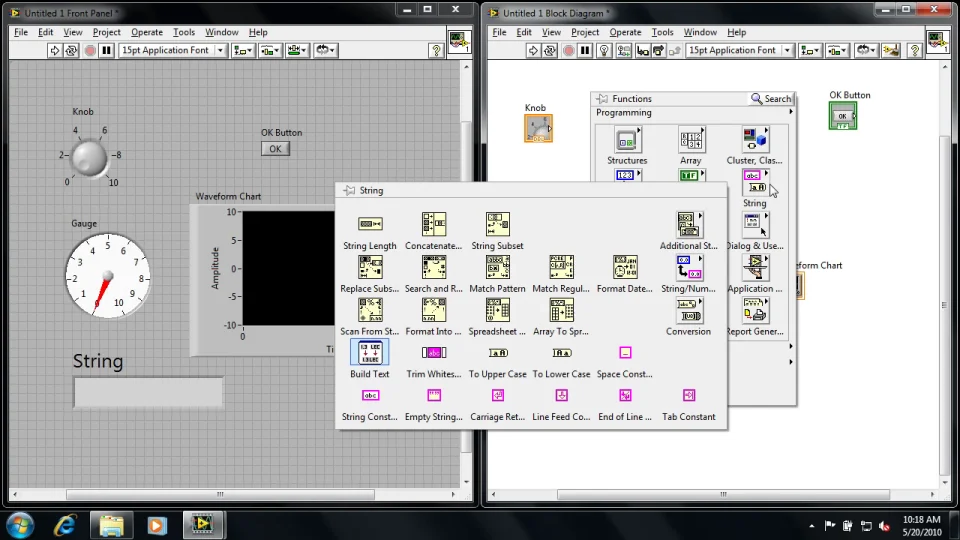Toggle the OK Button on Front Panel
The image size is (960, 540).
[x=274, y=149]
